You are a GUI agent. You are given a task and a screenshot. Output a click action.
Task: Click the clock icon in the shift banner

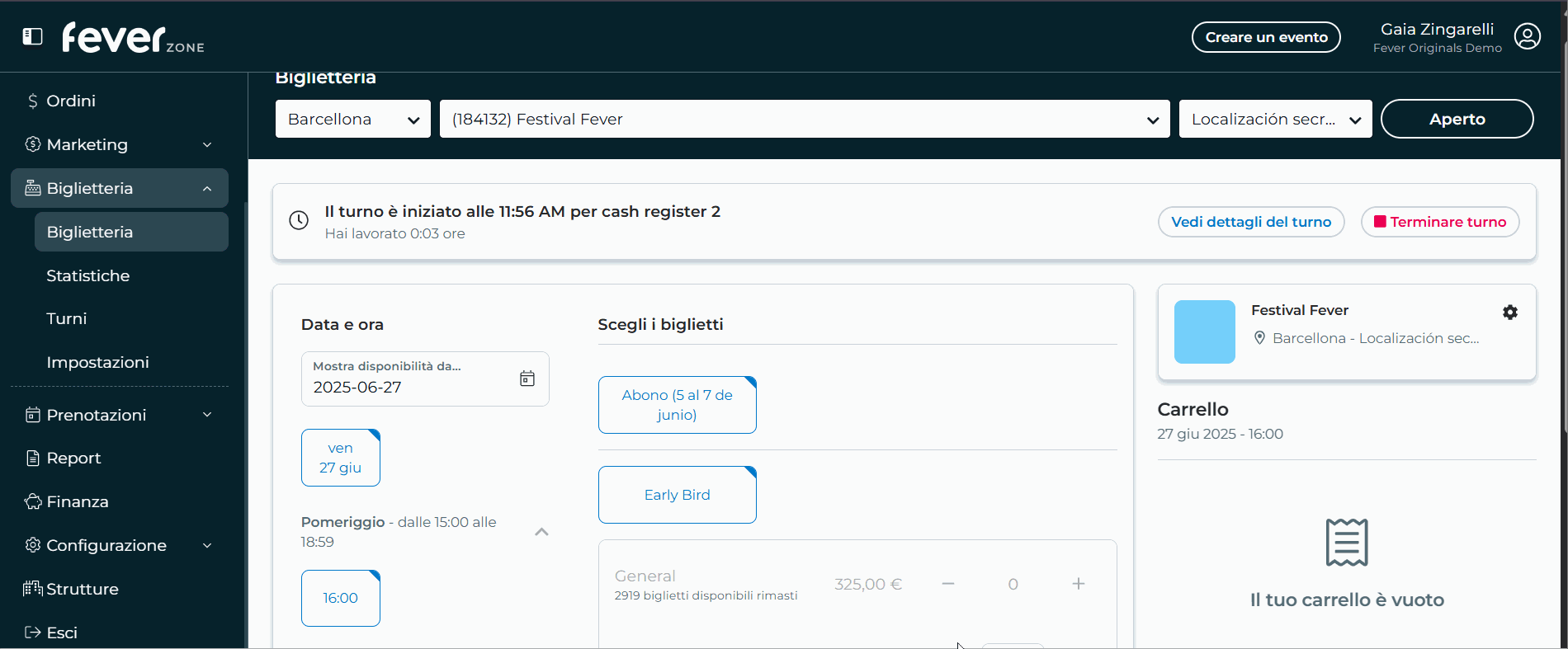coord(299,220)
